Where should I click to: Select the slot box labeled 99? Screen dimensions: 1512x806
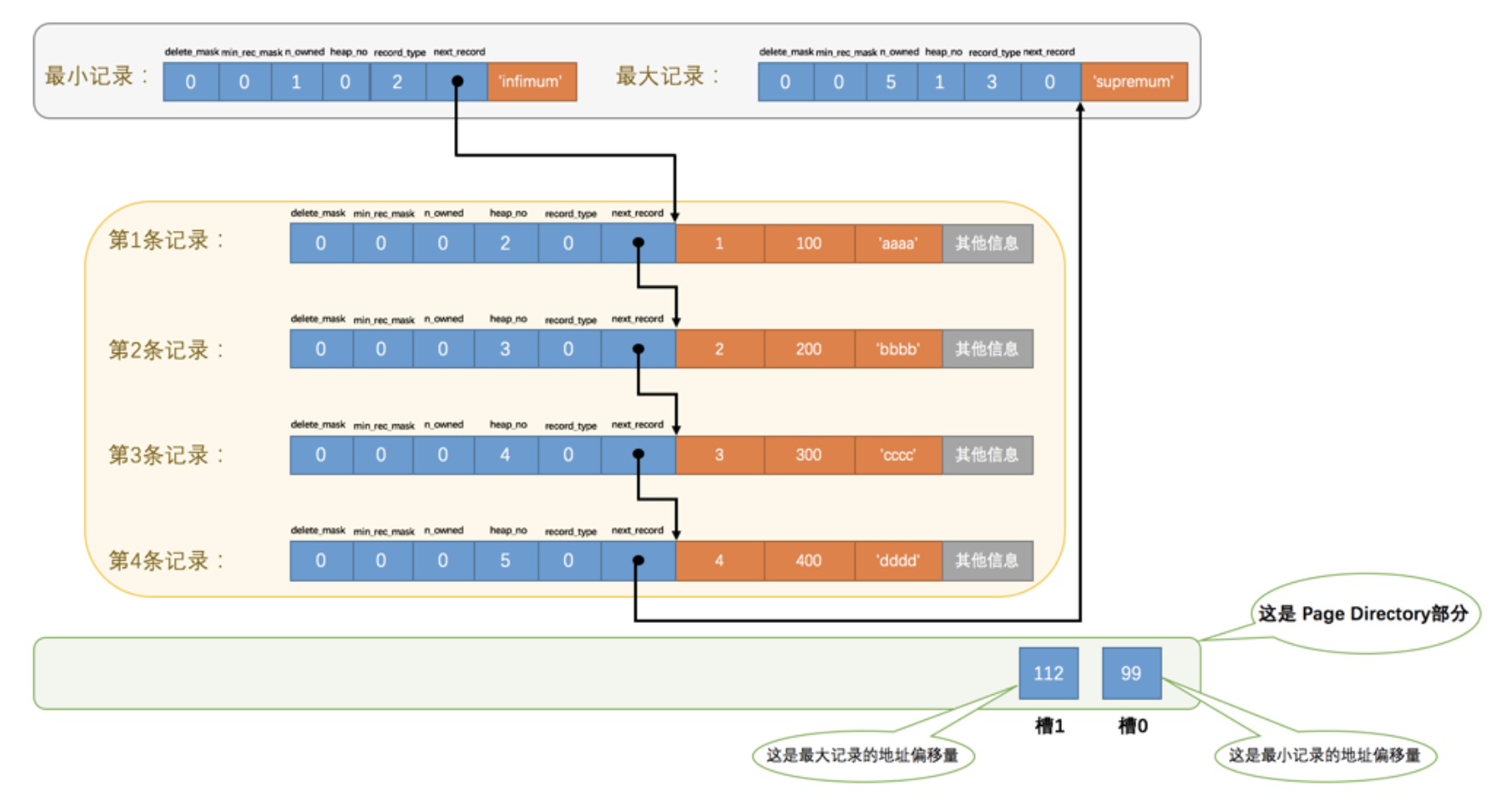point(1131,673)
